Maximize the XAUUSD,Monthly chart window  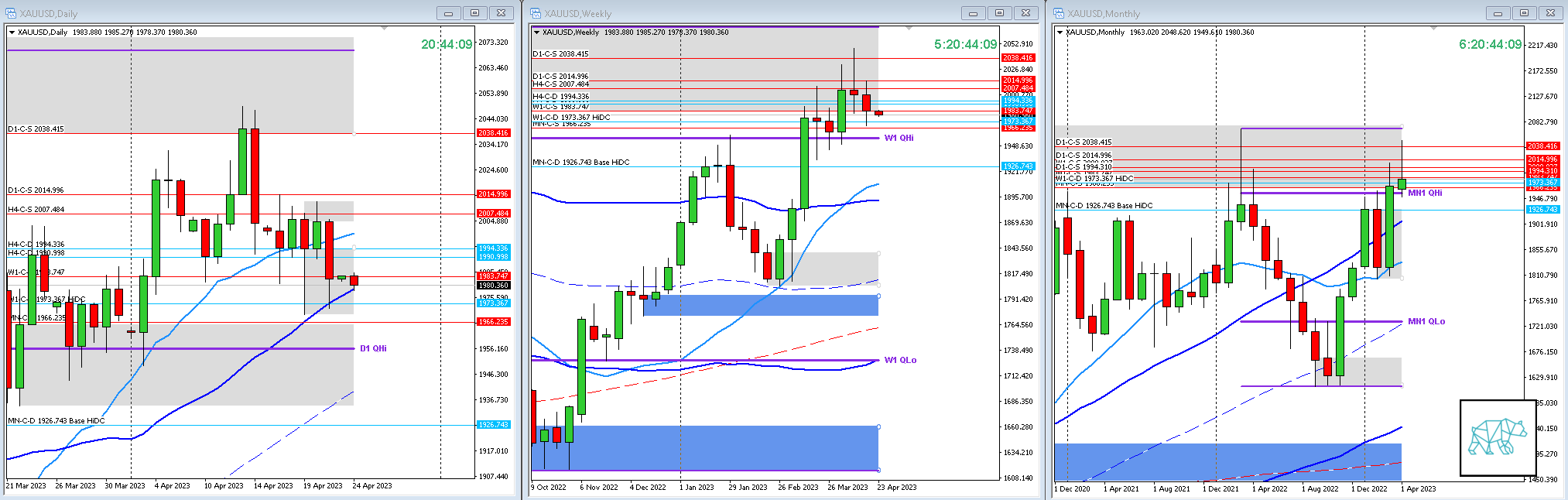[1524, 13]
